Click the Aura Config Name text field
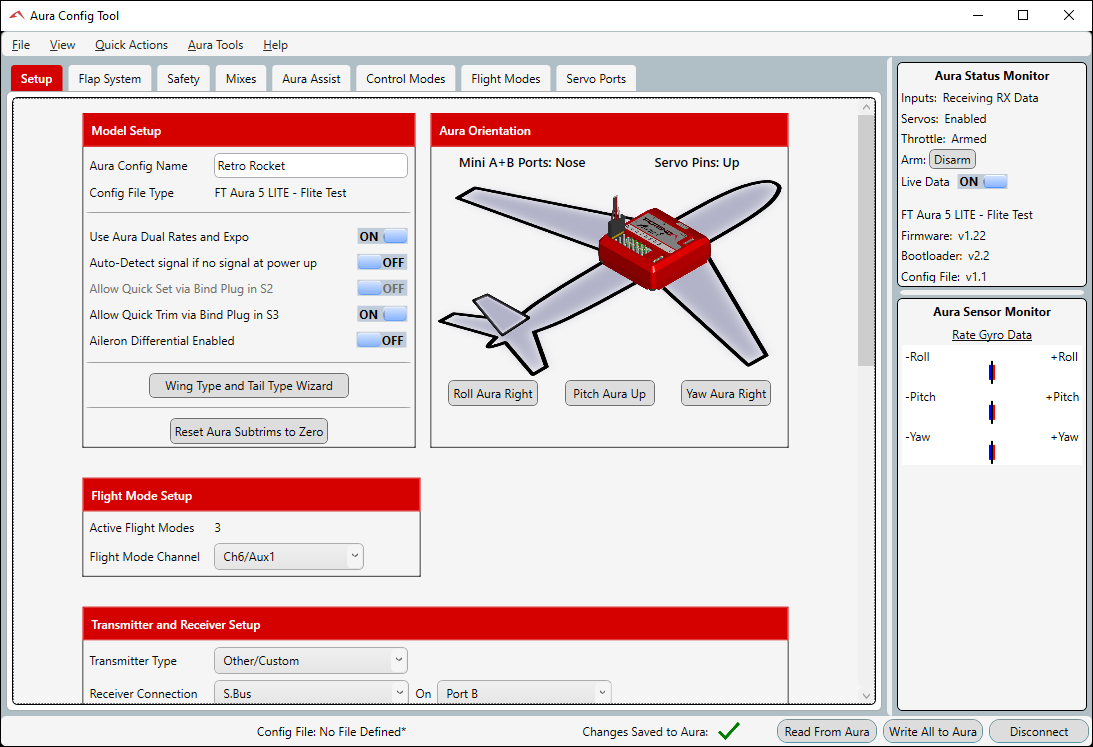Viewport: 1093px width, 747px height. [311, 166]
